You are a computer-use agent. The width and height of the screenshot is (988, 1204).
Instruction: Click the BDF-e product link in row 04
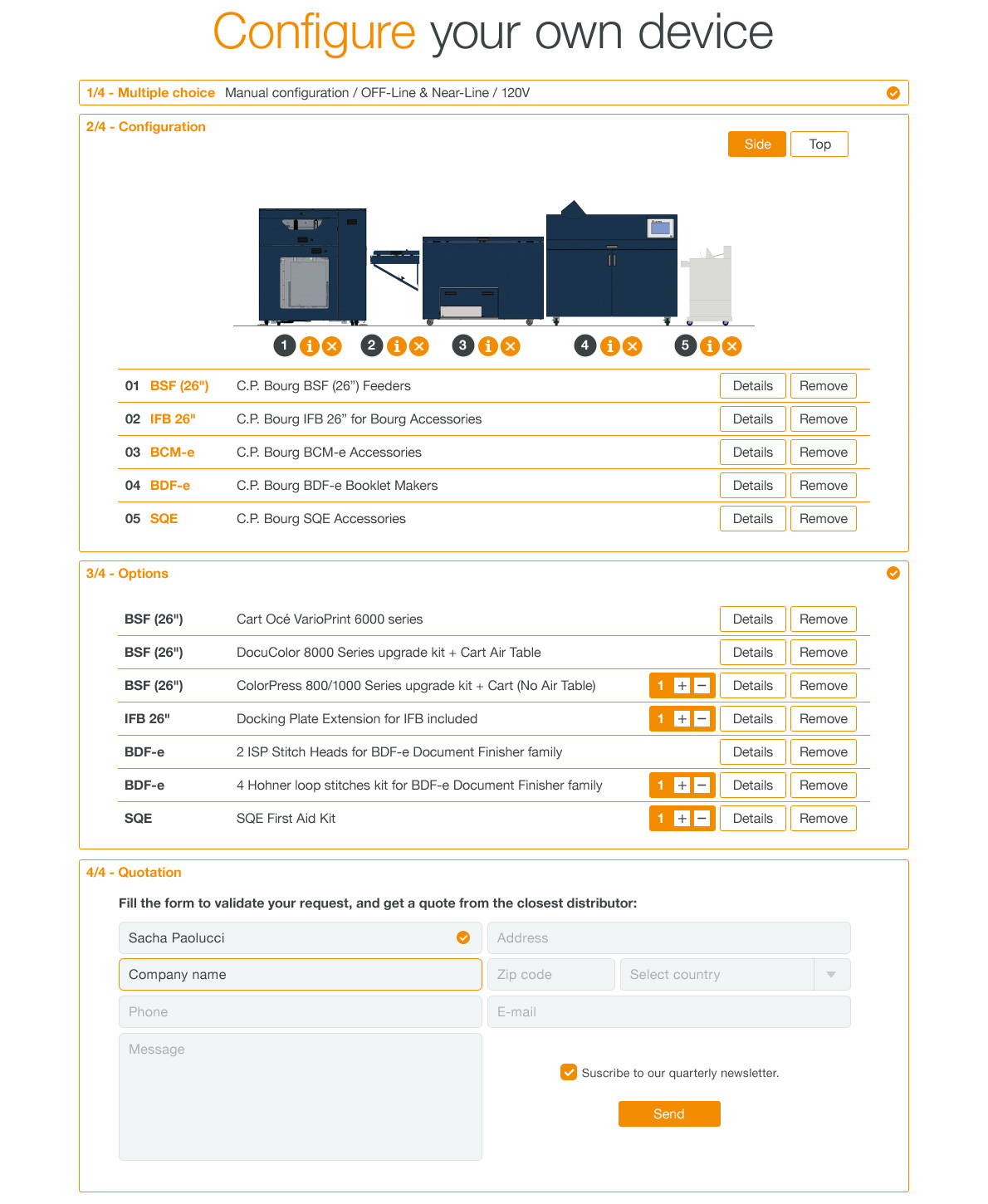click(x=170, y=486)
